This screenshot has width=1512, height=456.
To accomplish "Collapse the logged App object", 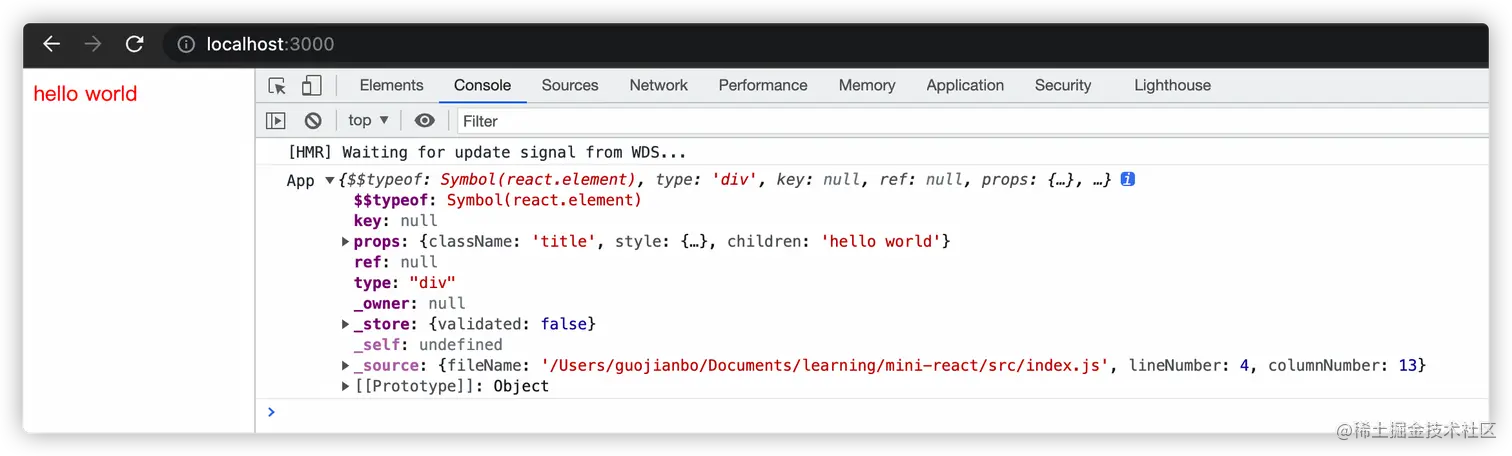I will (330, 181).
